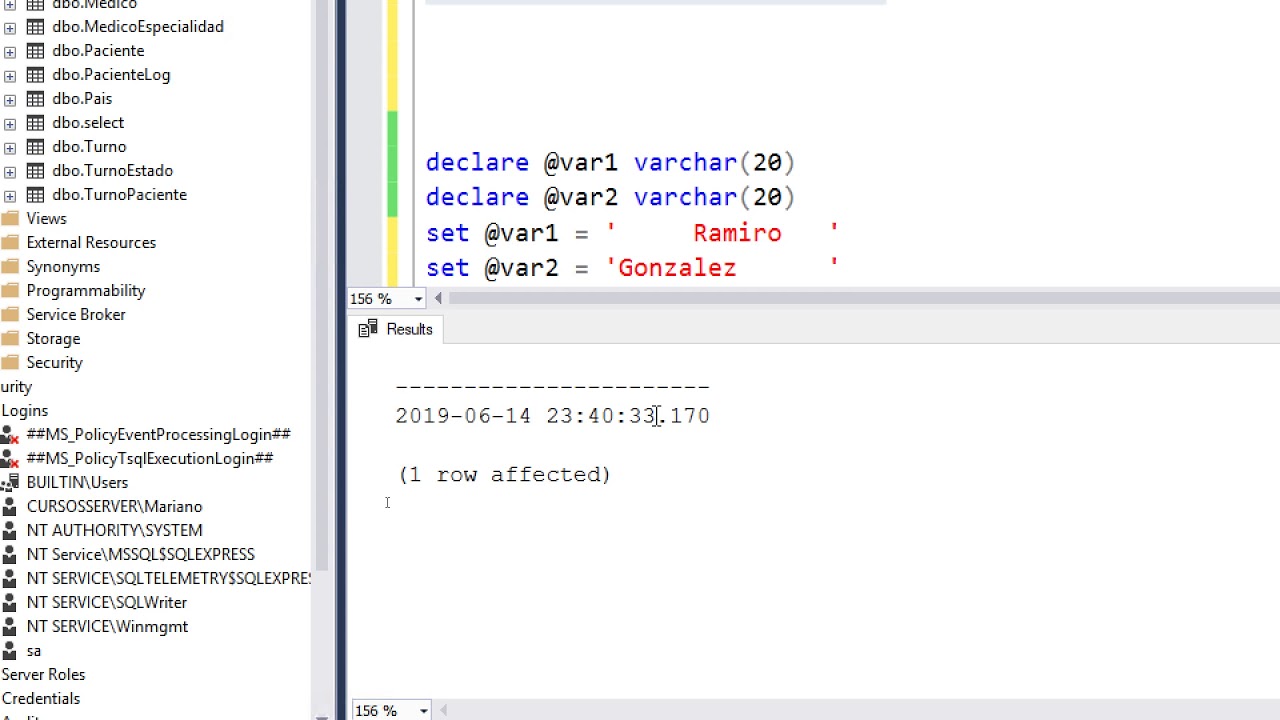Click the dbo.MedicoEspecialidad table icon
The image size is (1280, 720).
point(35,27)
